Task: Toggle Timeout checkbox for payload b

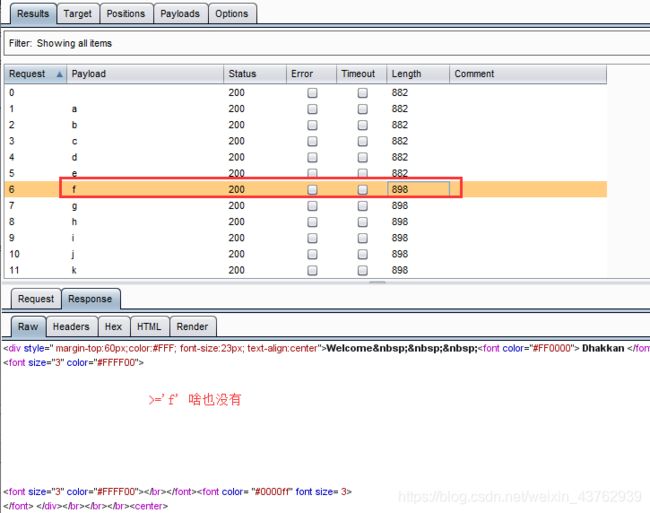Action: [362, 125]
